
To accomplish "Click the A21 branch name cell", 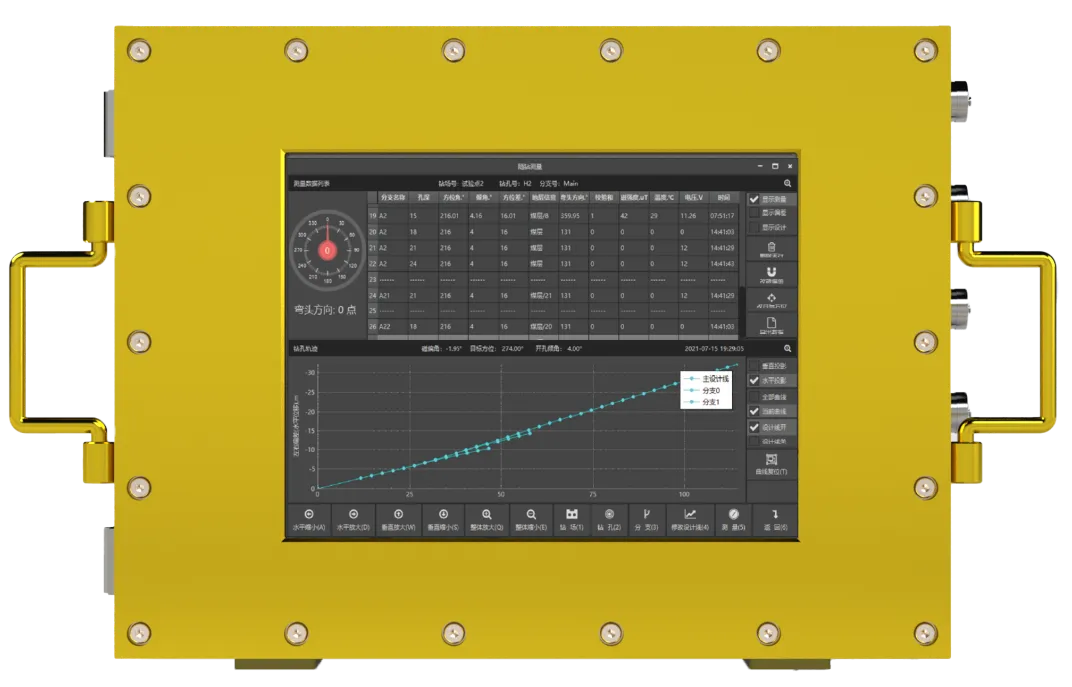I will [x=393, y=295].
